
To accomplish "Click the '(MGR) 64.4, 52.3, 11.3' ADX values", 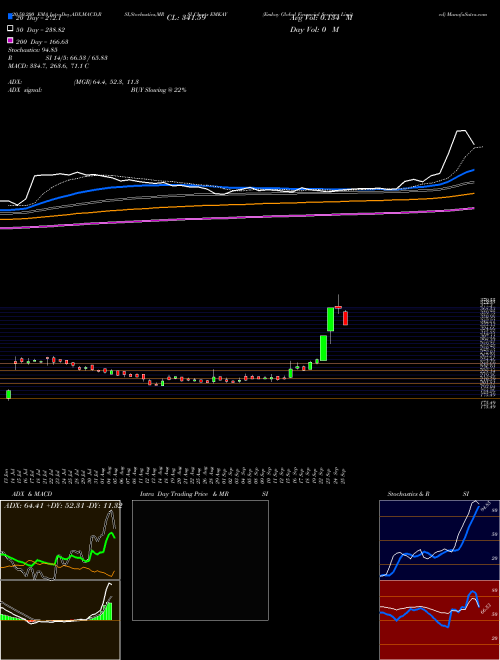I will [106, 82].
